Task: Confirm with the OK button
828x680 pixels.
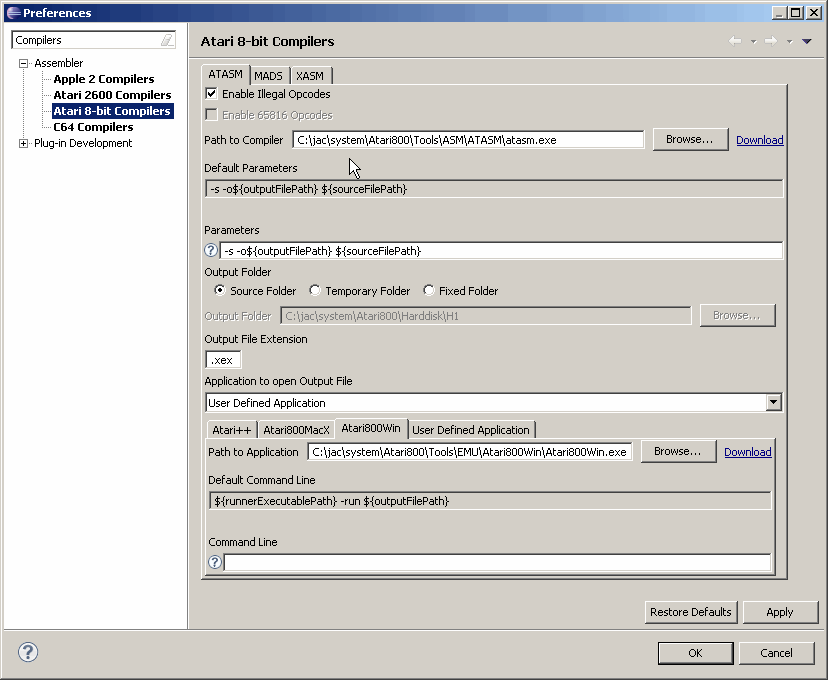Action: (695, 653)
